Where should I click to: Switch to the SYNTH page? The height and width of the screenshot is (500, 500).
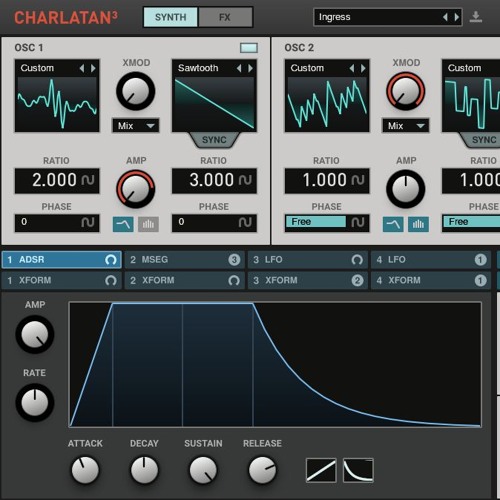click(x=170, y=17)
